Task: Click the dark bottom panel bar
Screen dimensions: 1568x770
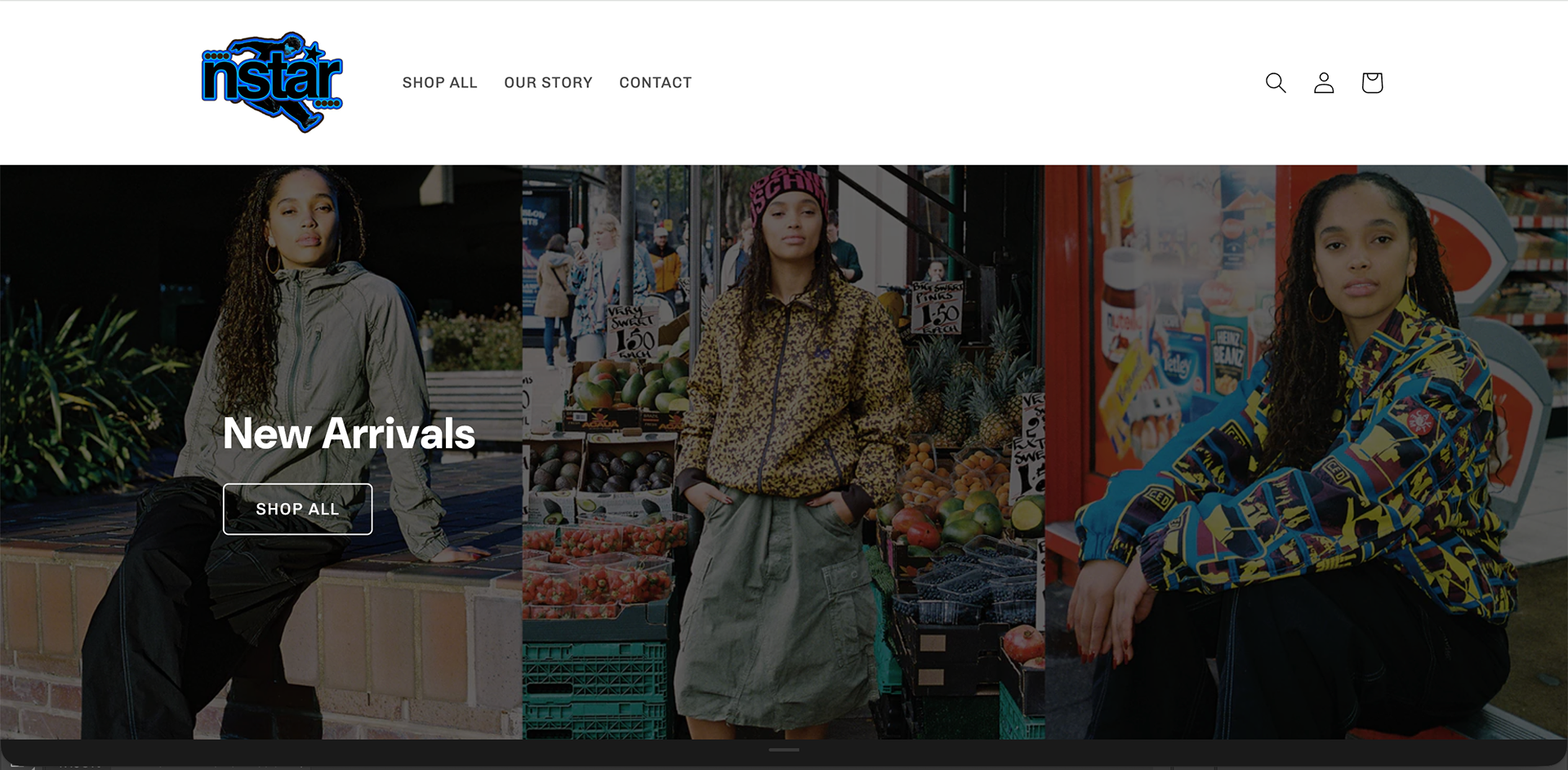Action: point(784,754)
